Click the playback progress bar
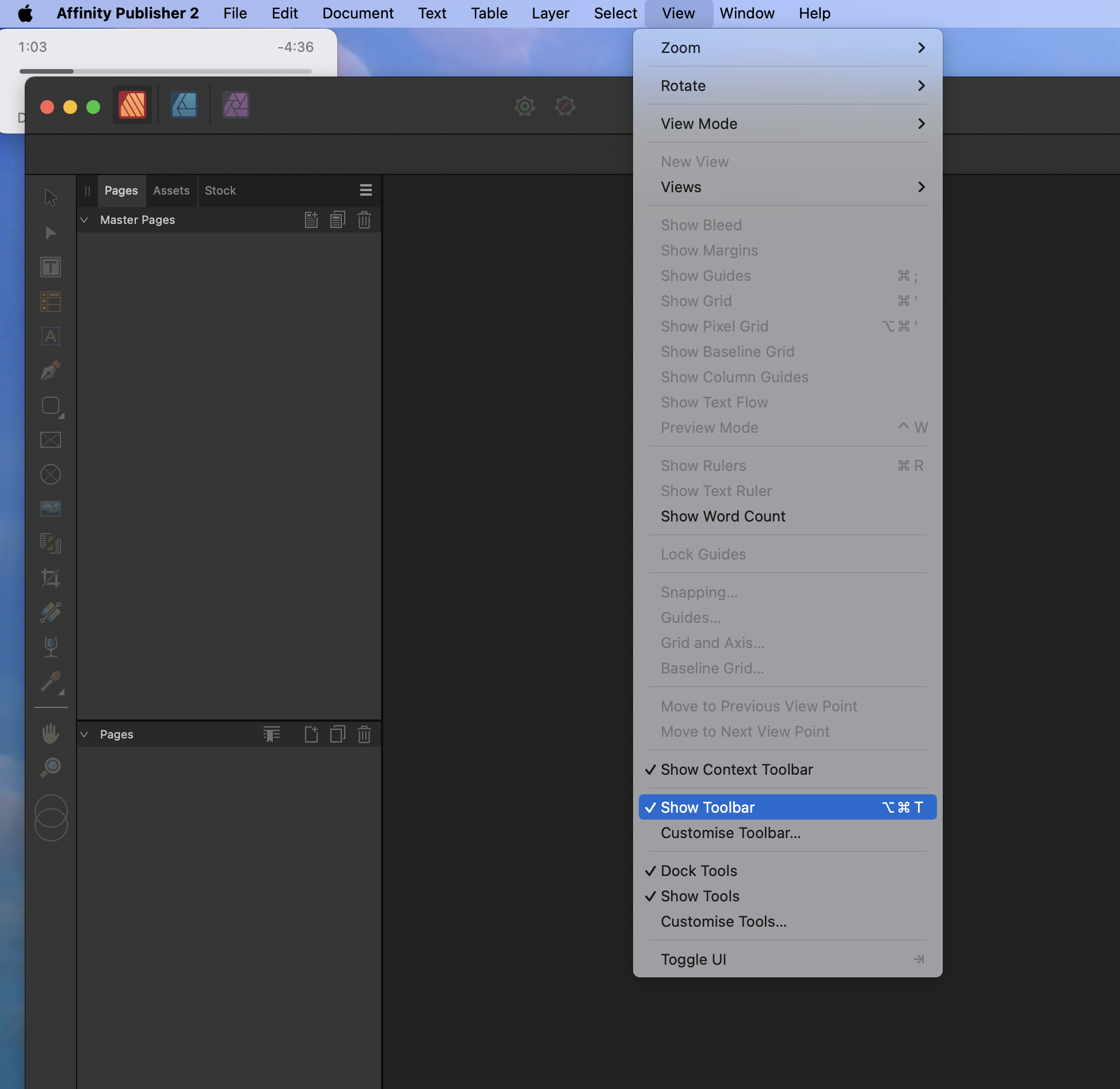This screenshot has height=1089, width=1120. (x=166, y=71)
